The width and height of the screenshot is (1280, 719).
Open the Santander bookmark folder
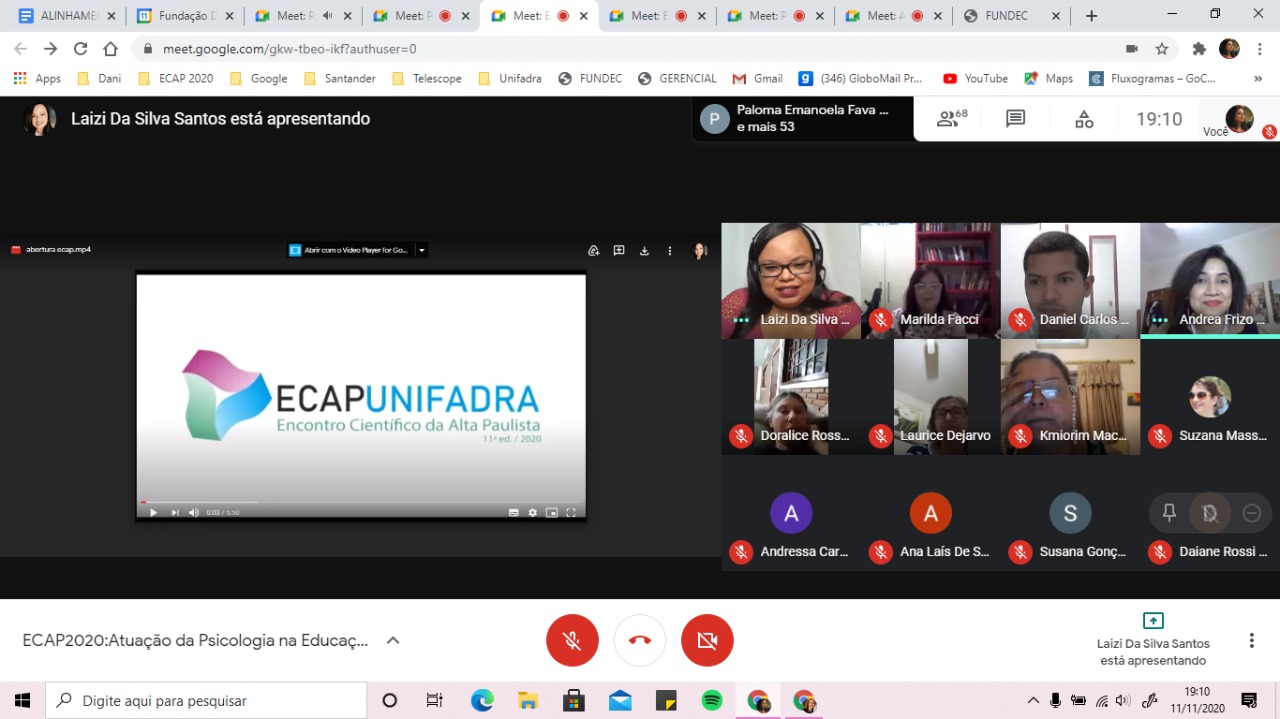click(x=339, y=78)
